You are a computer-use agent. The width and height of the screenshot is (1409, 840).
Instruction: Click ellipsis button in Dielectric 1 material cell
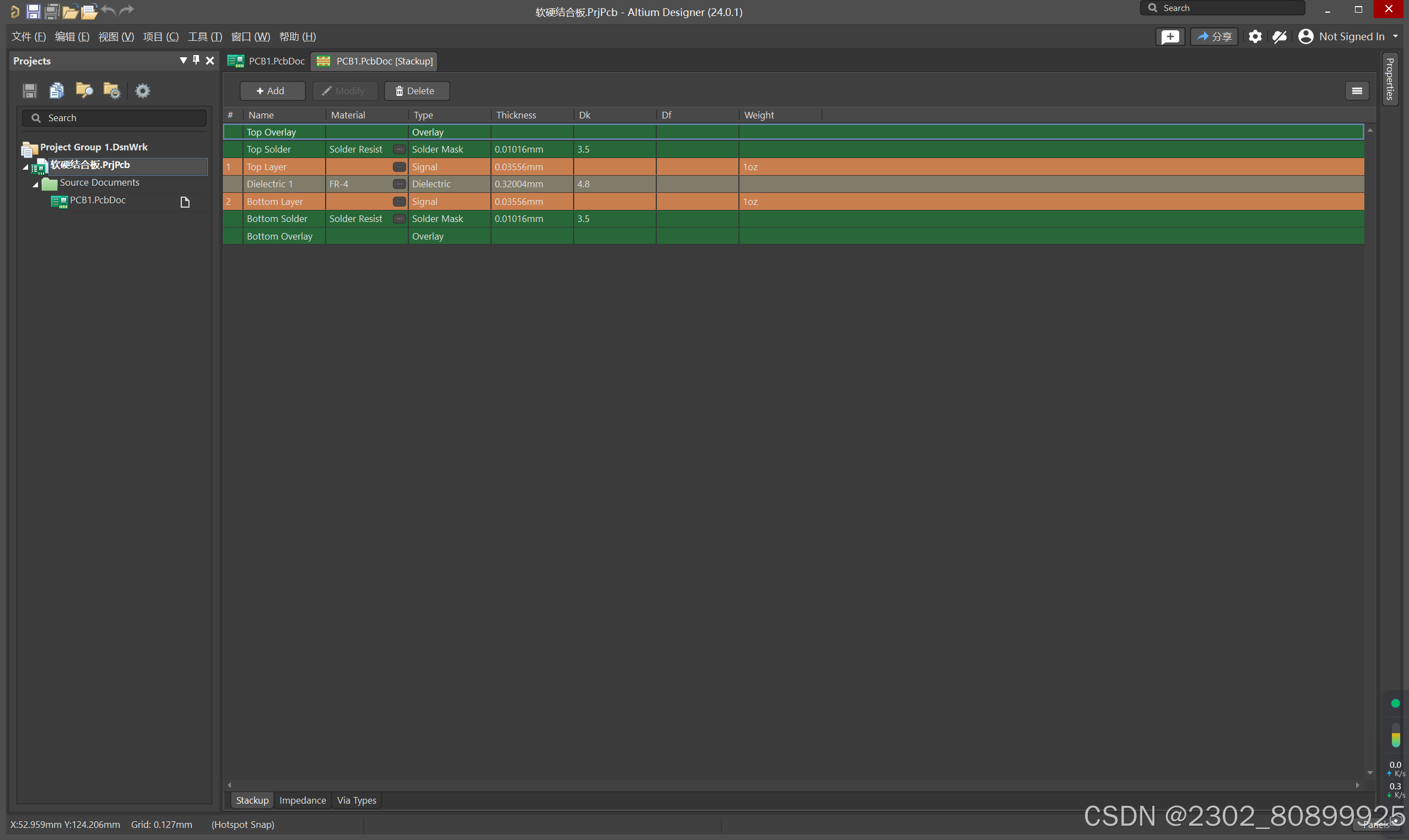pos(399,184)
